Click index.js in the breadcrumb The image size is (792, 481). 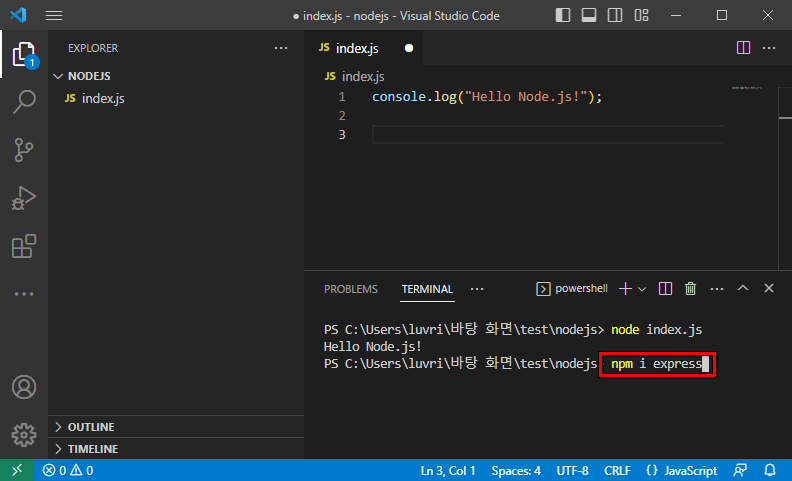point(363,76)
